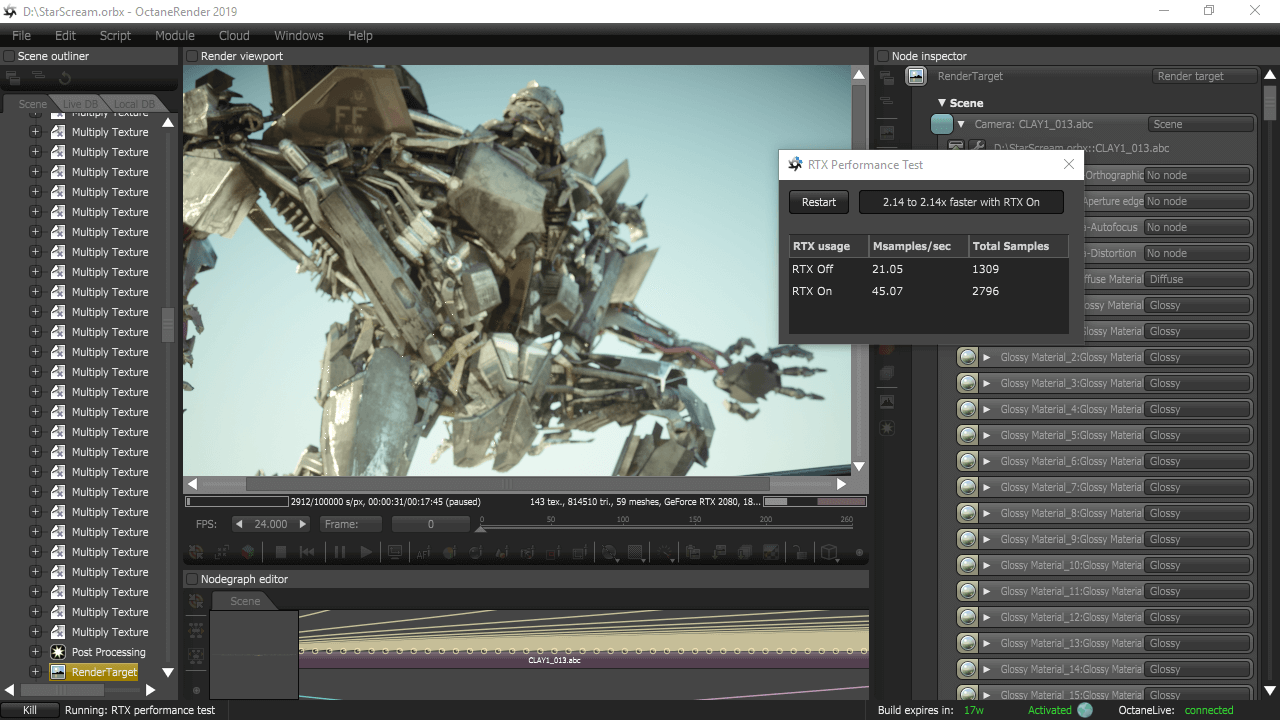Collapse the Scene section in Node inspector
This screenshot has height=720, width=1280.
pos(942,103)
